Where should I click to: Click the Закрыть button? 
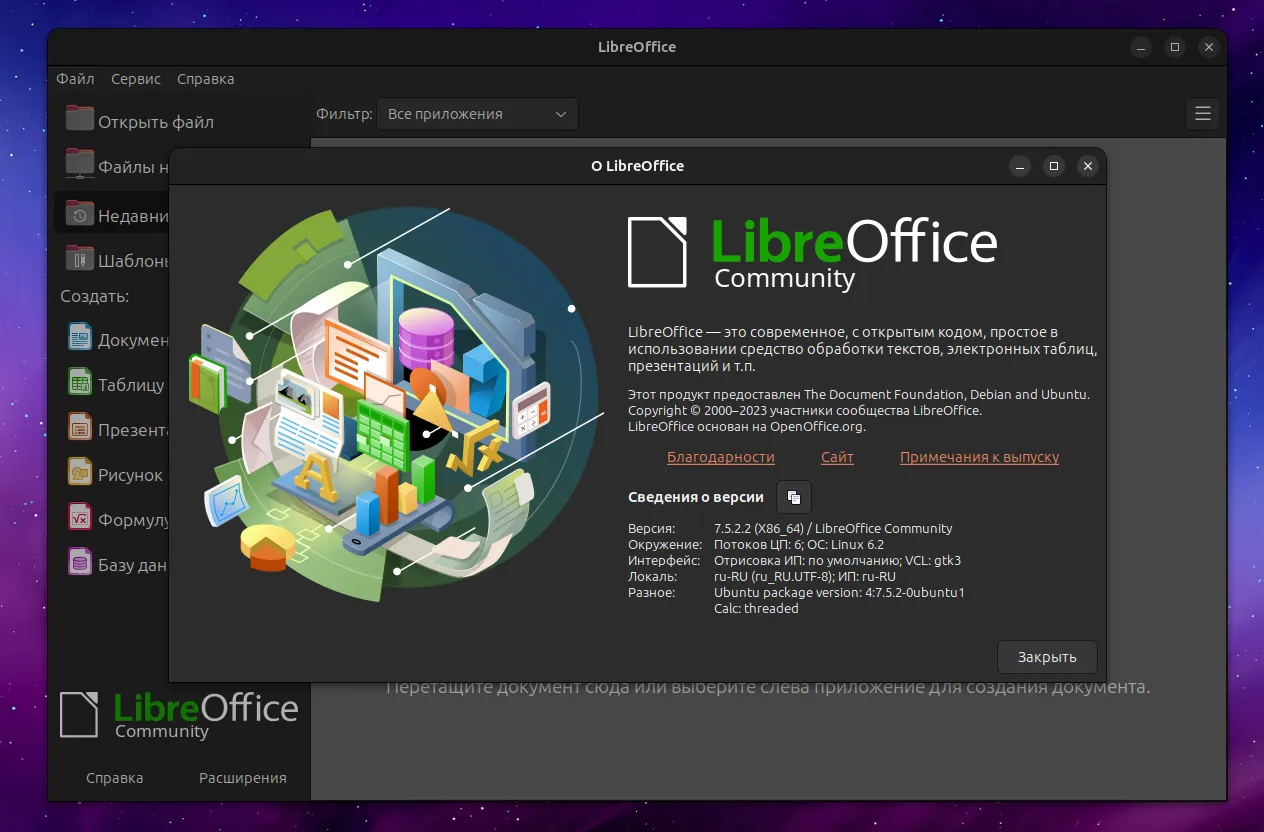coord(1047,657)
